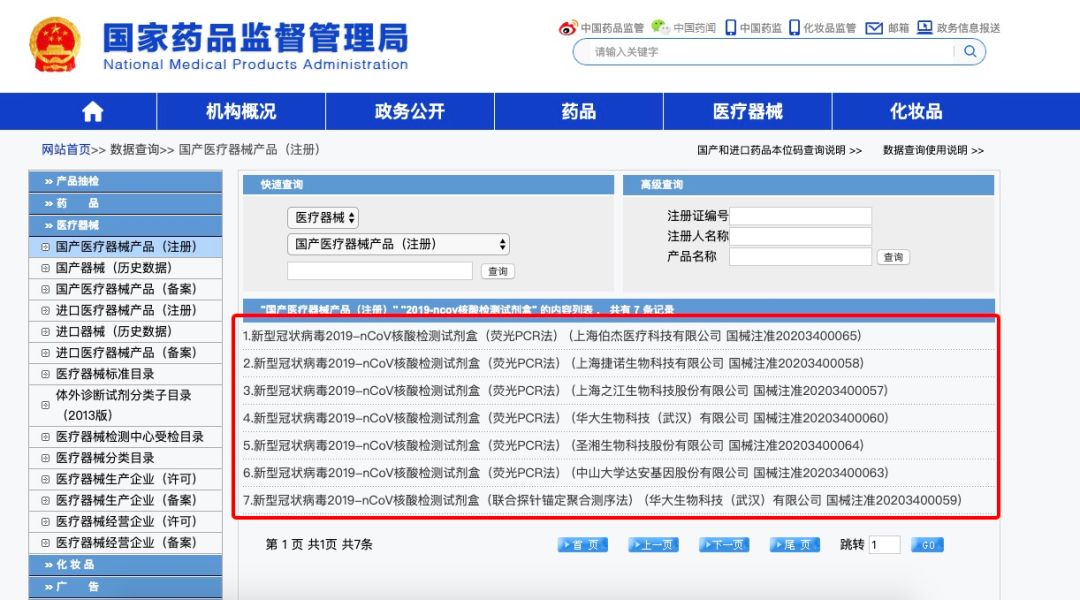The image size is (1080, 600).
Task: Select 医疗器械分类目录 in sidebar
Action: click(x=125, y=458)
